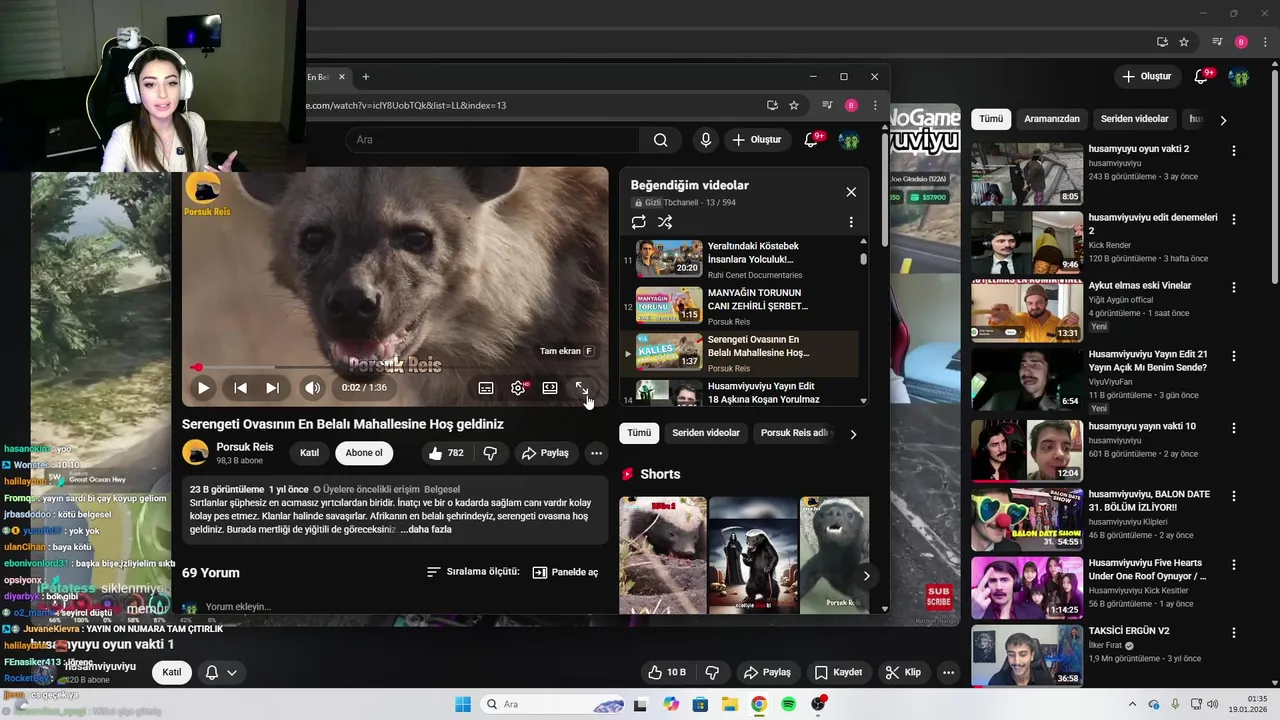
Task: Open Windows Start menu
Action: coord(463,704)
